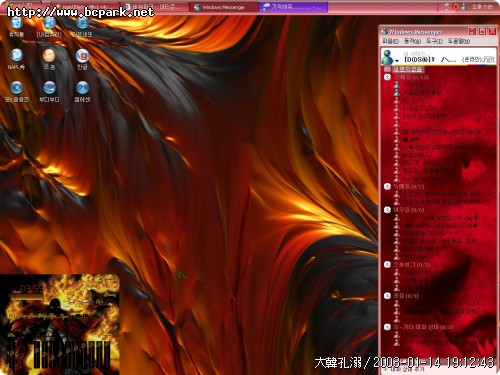Screen dimensions: 500x375
Task: Collapse the contact group showing (0/6)
Action: point(387,210)
